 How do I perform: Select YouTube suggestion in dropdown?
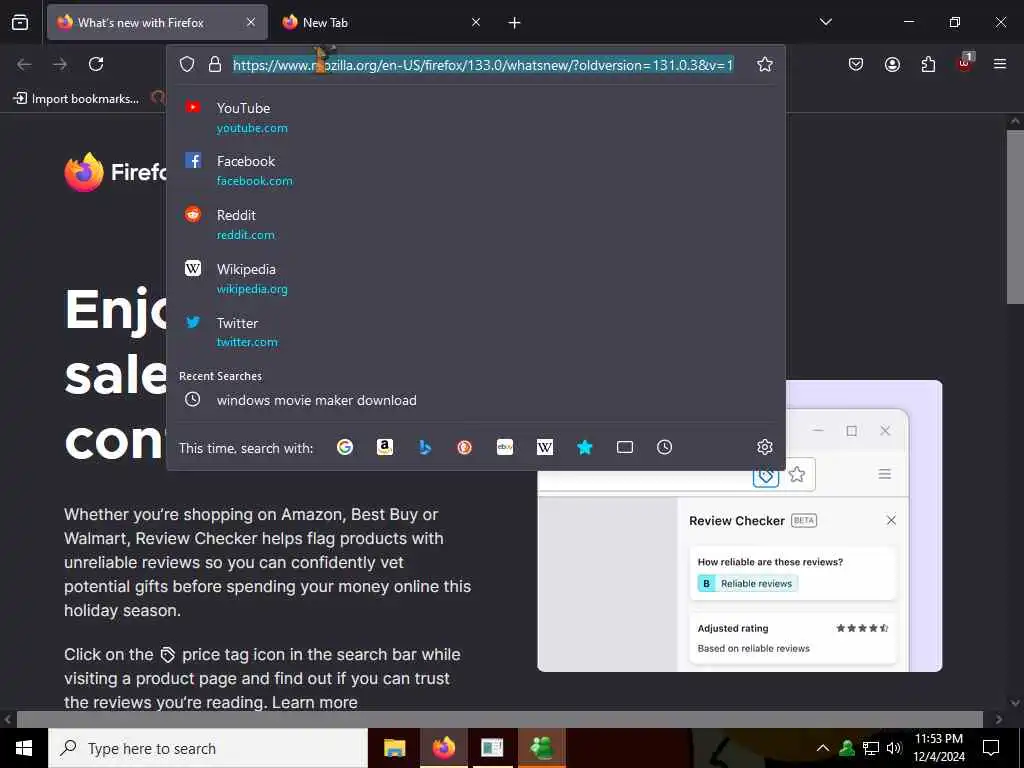click(475, 118)
